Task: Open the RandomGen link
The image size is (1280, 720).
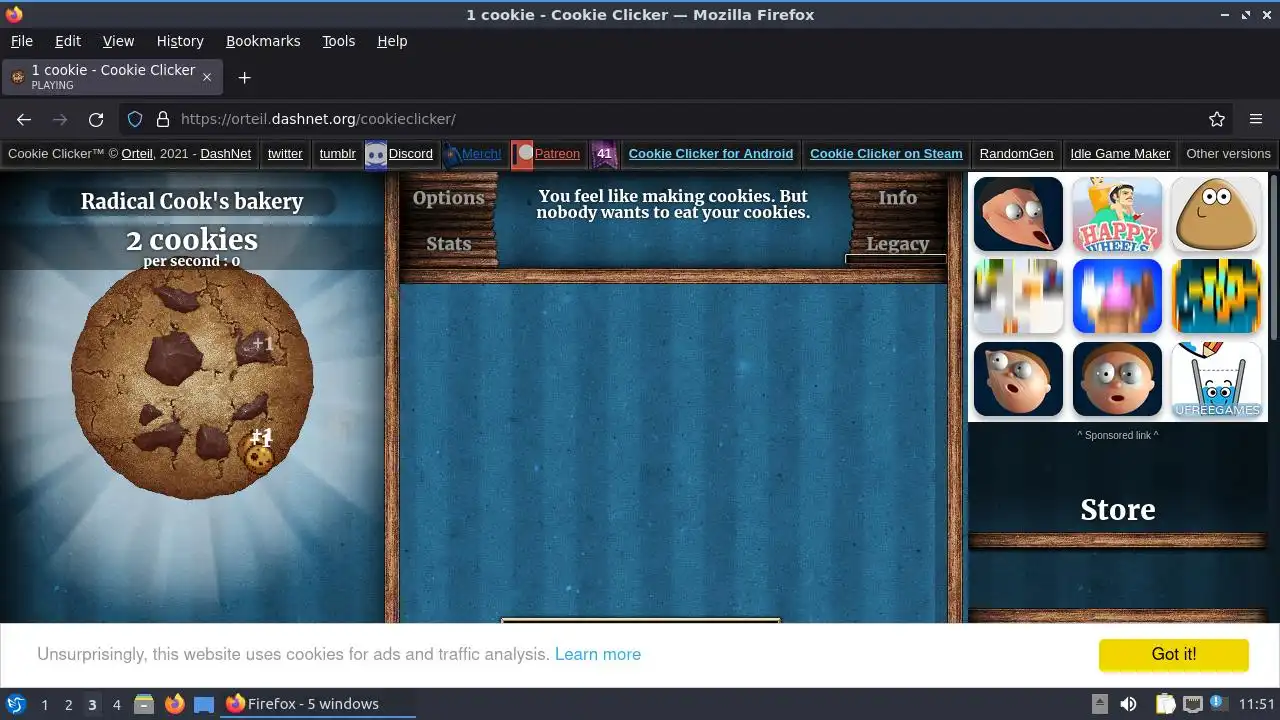Action: pos(1016,153)
